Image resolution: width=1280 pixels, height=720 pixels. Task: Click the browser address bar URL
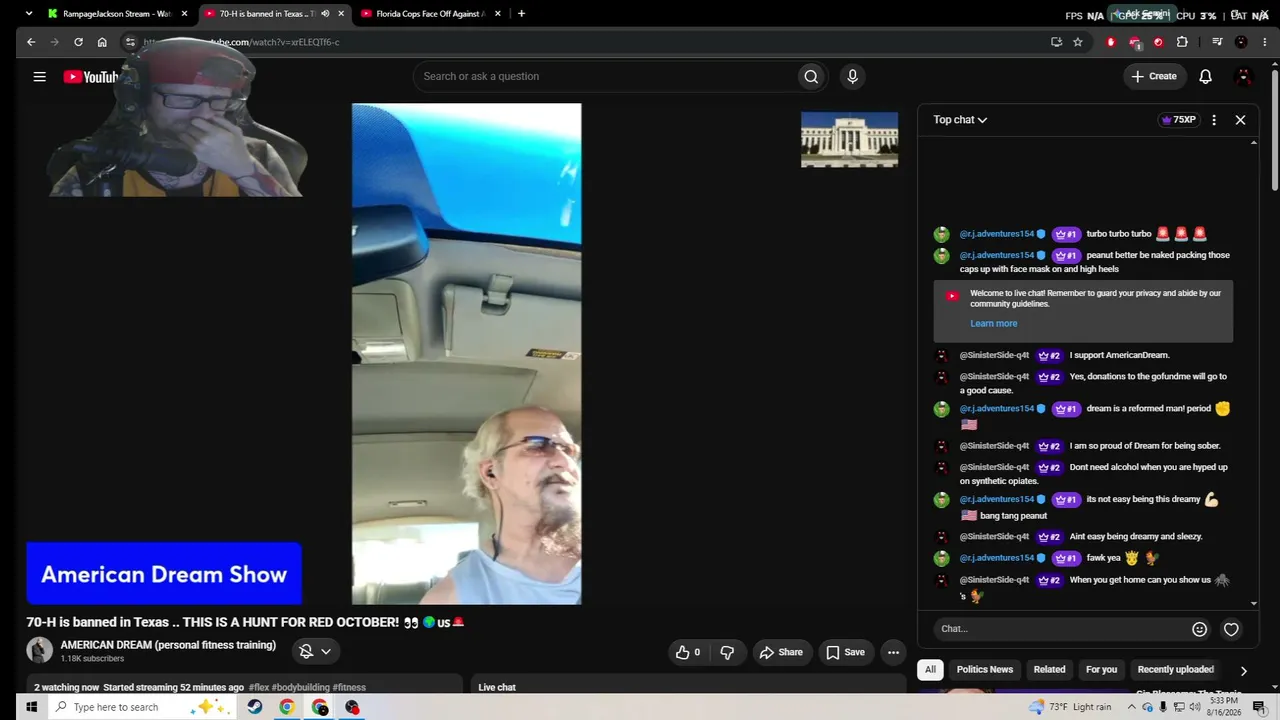click(241, 42)
